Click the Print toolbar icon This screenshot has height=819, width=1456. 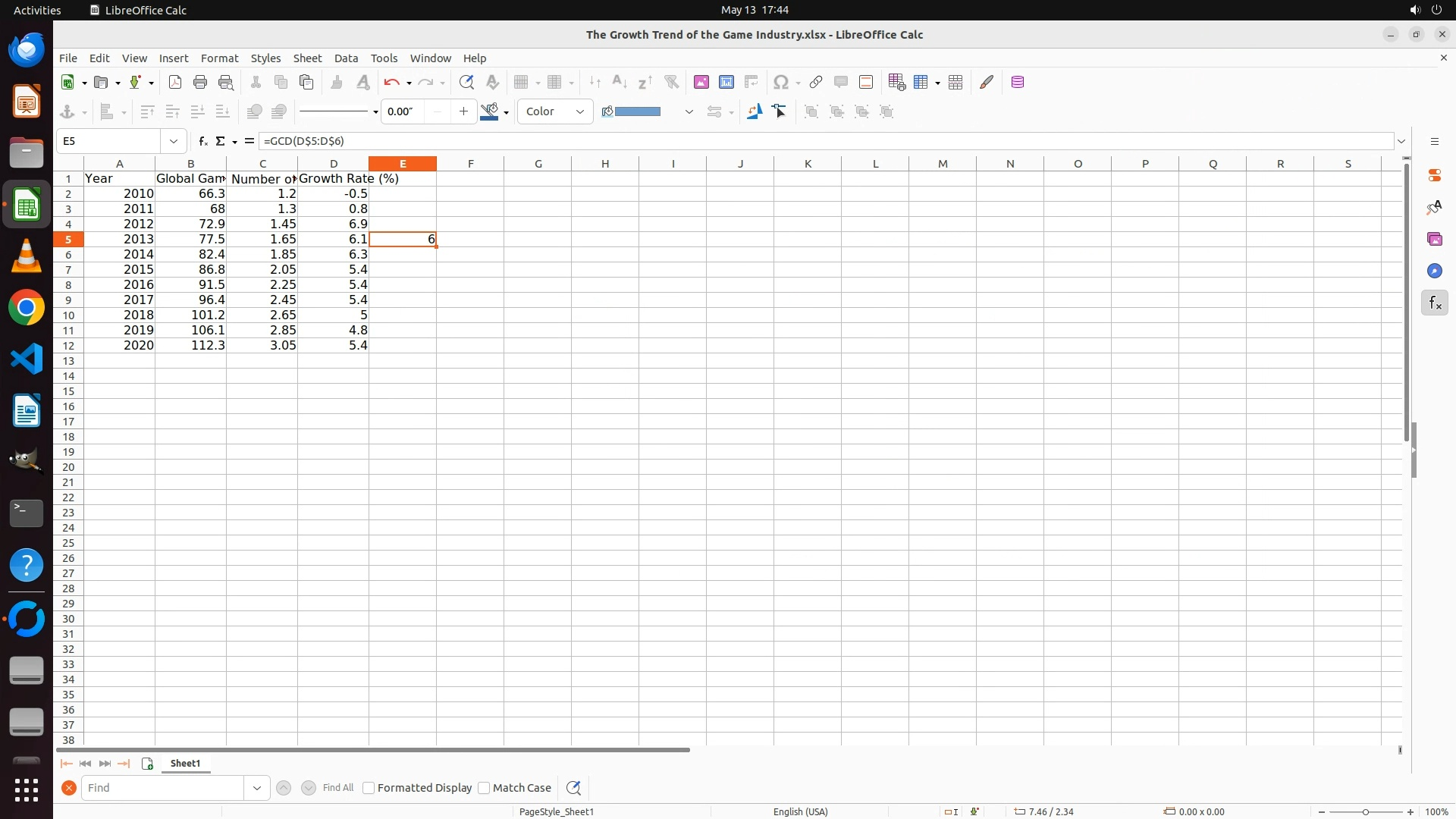tap(200, 83)
